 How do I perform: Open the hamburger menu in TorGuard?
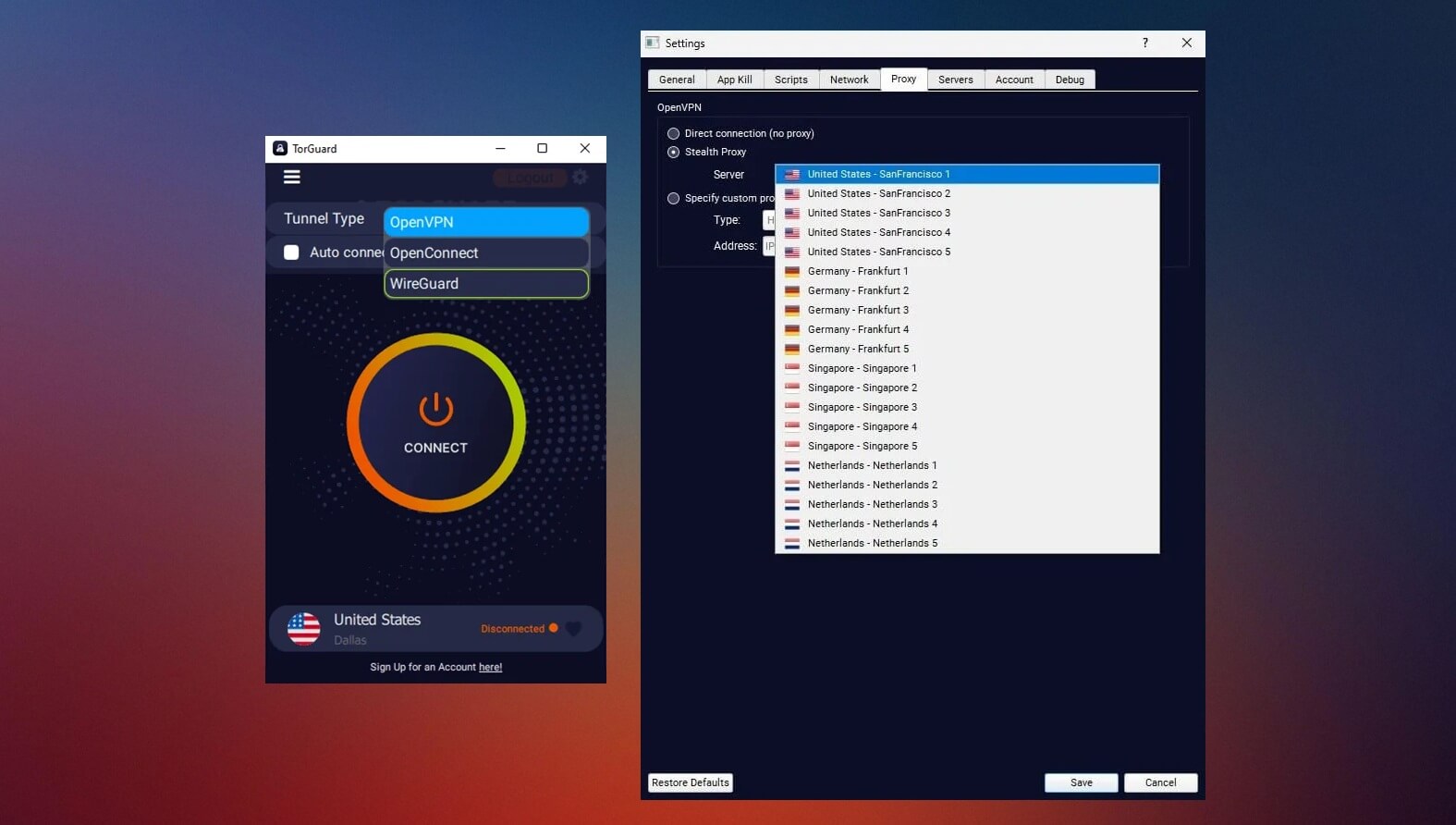tap(291, 177)
